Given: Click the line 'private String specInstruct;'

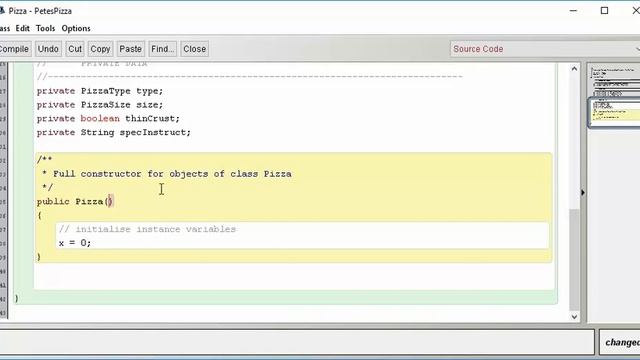Looking at the screenshot, I should (x=113, y=133).
